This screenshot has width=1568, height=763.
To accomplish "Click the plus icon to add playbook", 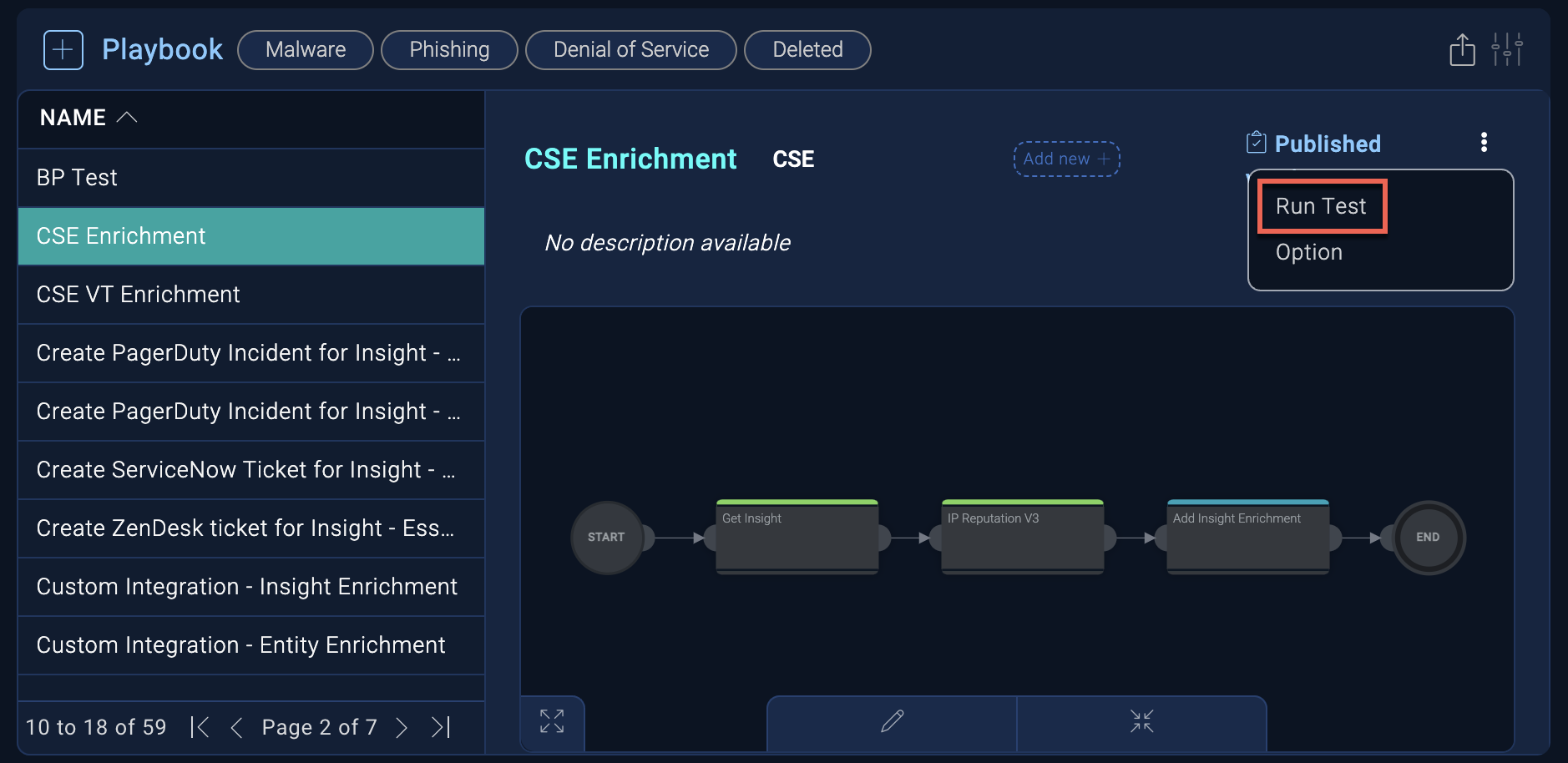I will [63, 50].
